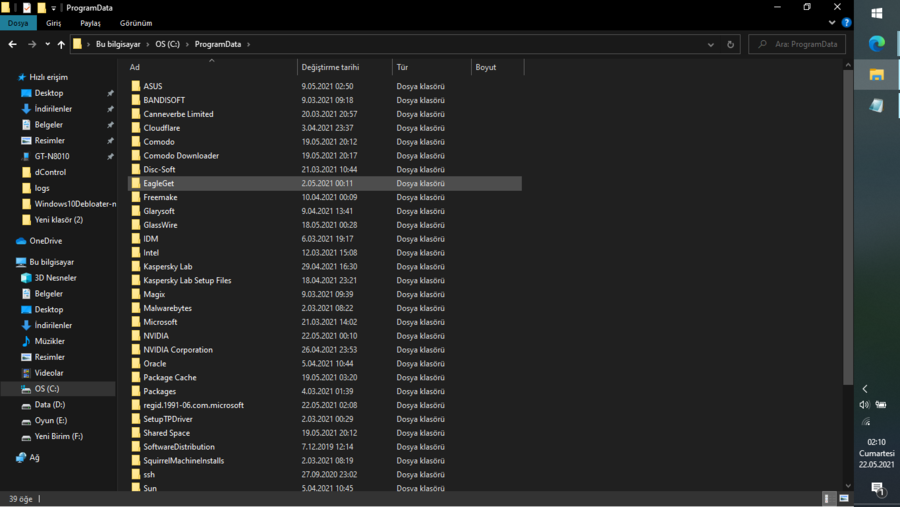The height and width of the screenshot is (507, 900).
Task: Click the file list vertical scrollbar
Action: (x=848, y=227)
